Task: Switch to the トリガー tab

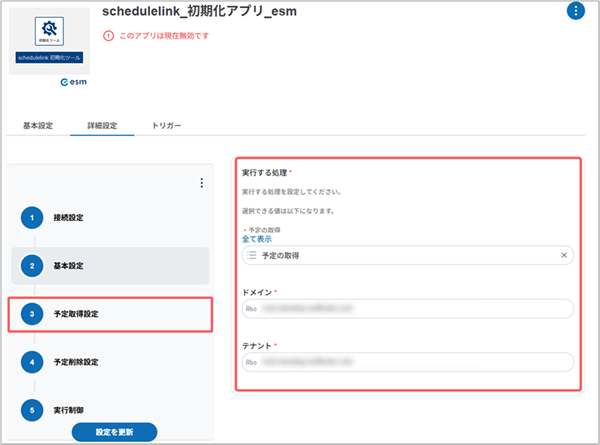Action: coord(166,126)
